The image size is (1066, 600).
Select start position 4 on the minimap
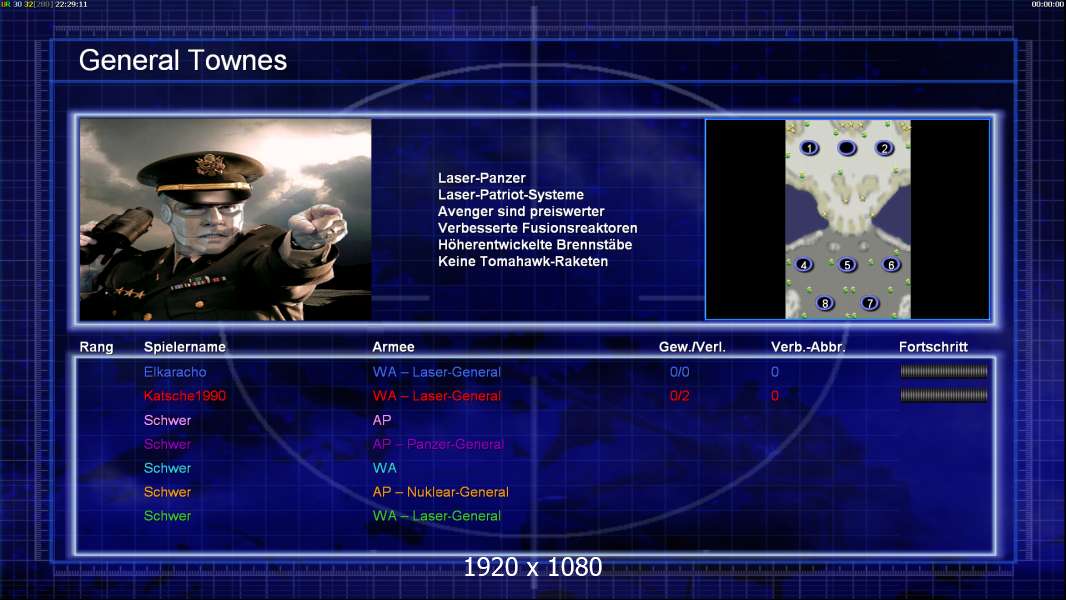[x=804, y=265]
